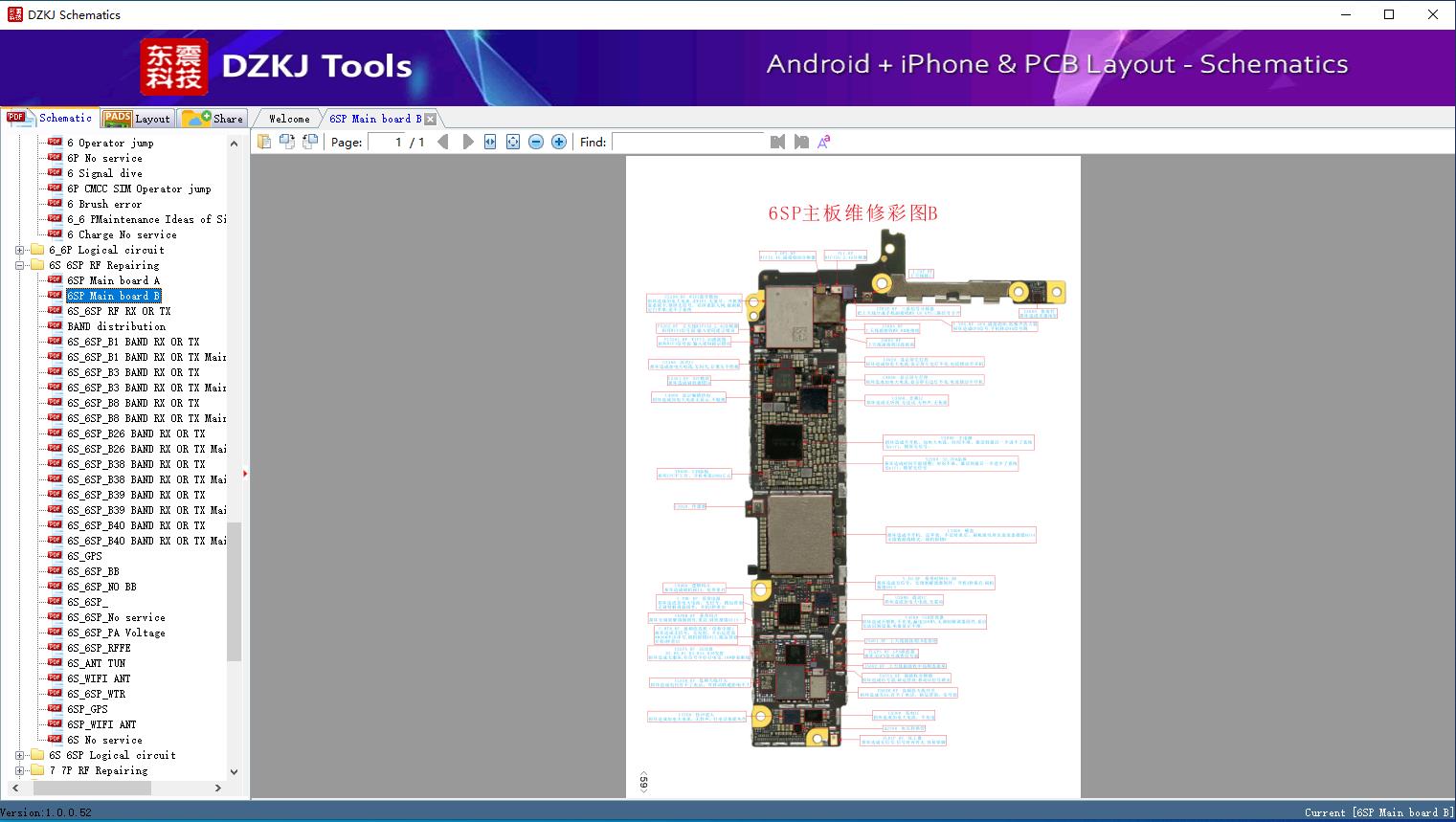Open 6 Charge No service document

click(122, 234)
